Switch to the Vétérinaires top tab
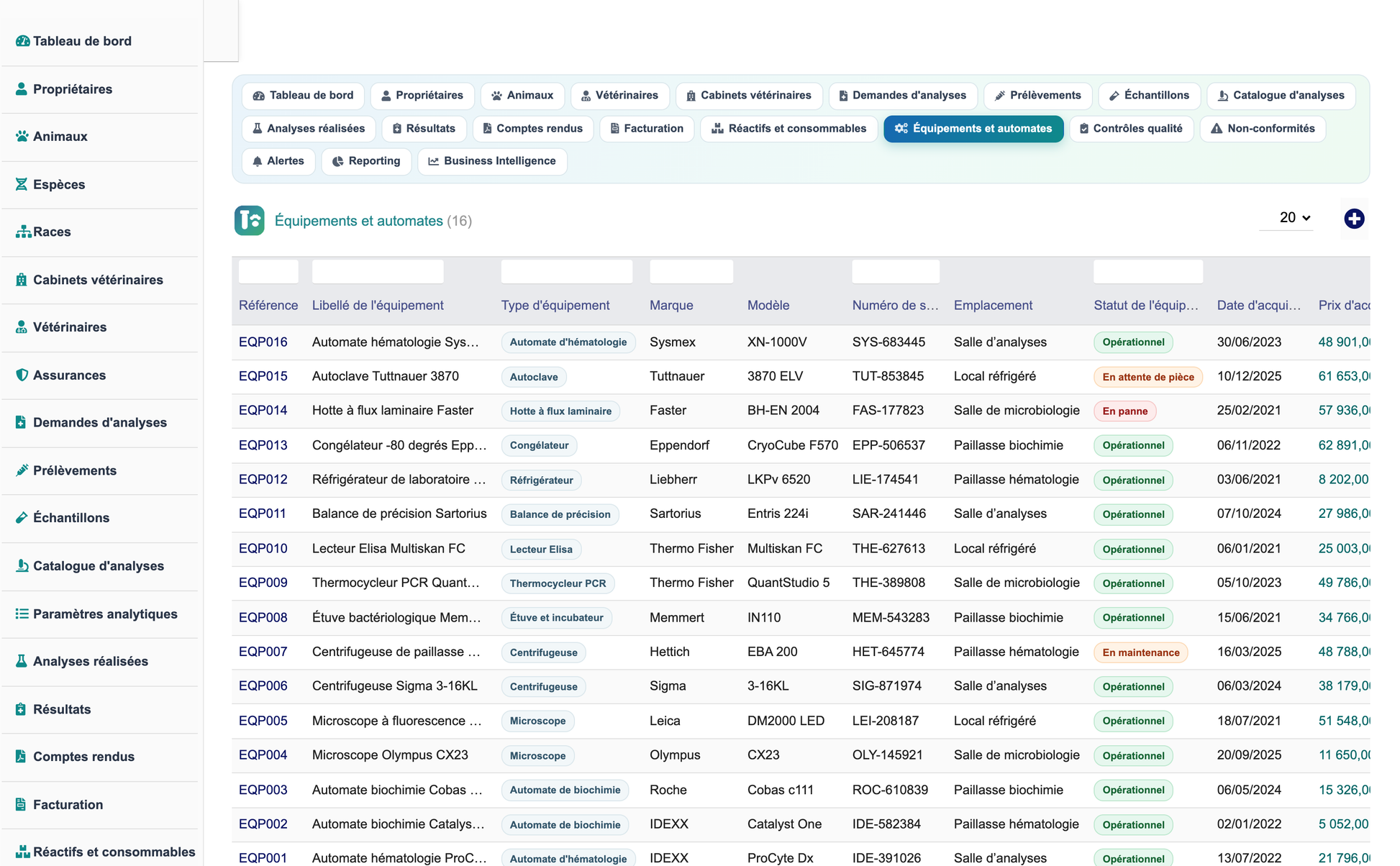The width and height of the screenshot is (1400, 866). pos(619,96)
